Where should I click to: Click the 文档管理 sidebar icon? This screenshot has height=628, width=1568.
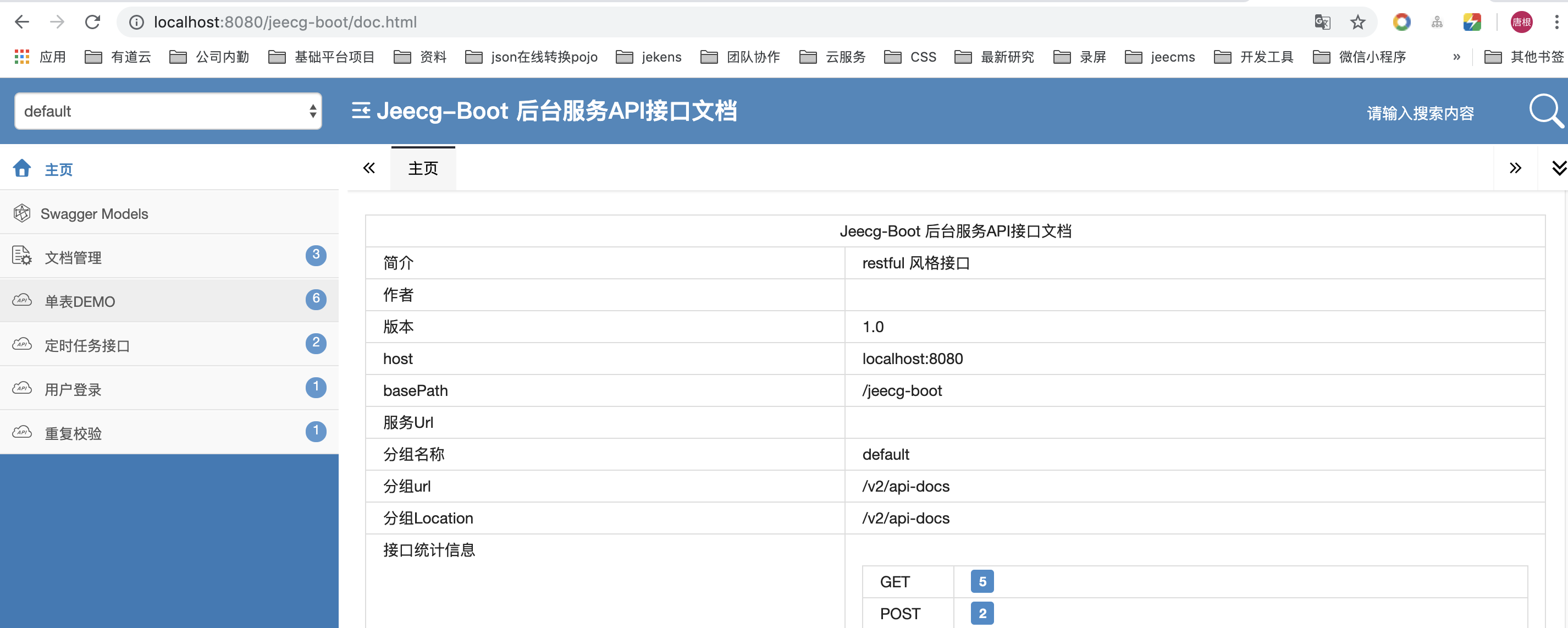tap(22, 257)
